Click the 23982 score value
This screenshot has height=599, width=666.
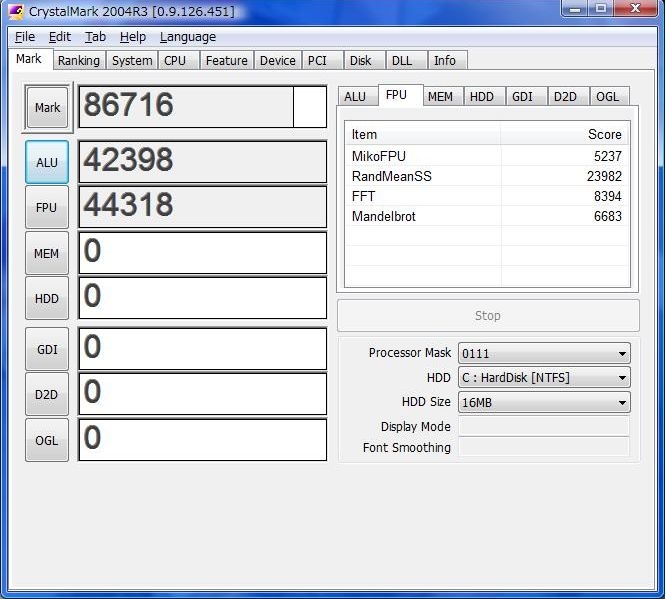(604, 176)
